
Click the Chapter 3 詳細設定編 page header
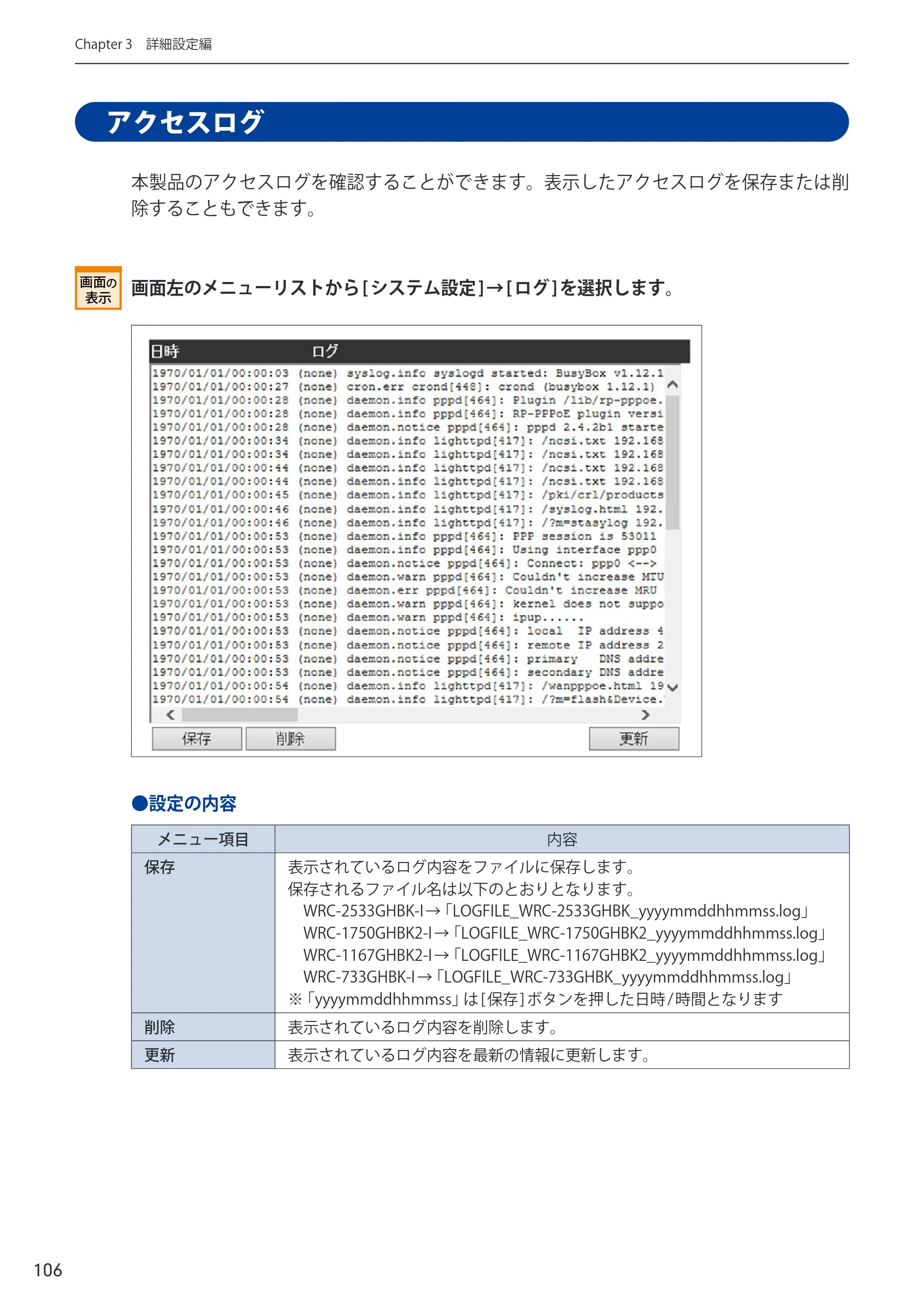[x=143, y=44]
